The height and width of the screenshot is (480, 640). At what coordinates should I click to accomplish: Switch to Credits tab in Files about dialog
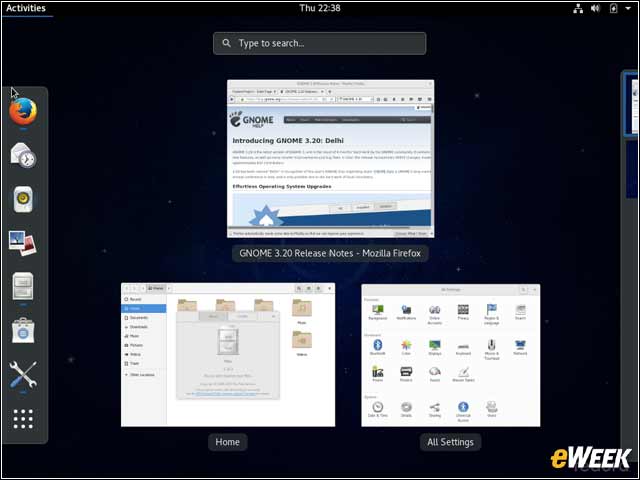242,316
